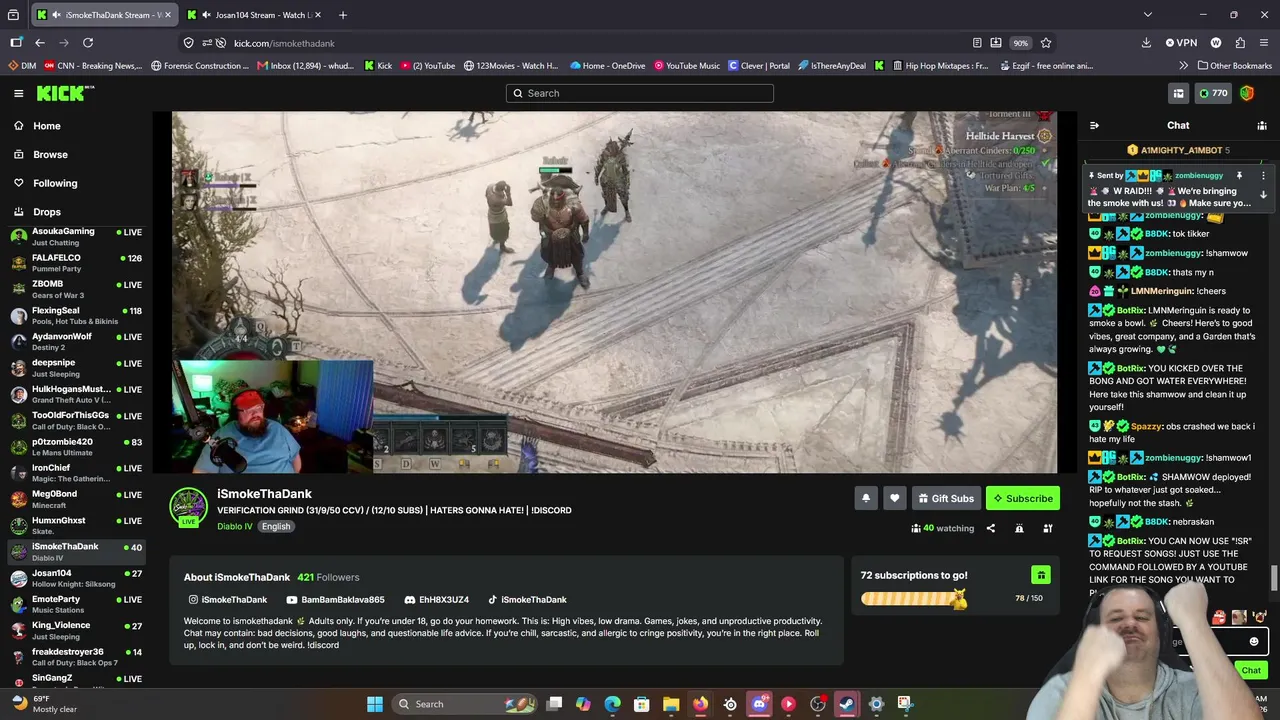Share the stream via share icon
The width and height of the screenshot is (1280, 720).
click(x=991, y=528)
